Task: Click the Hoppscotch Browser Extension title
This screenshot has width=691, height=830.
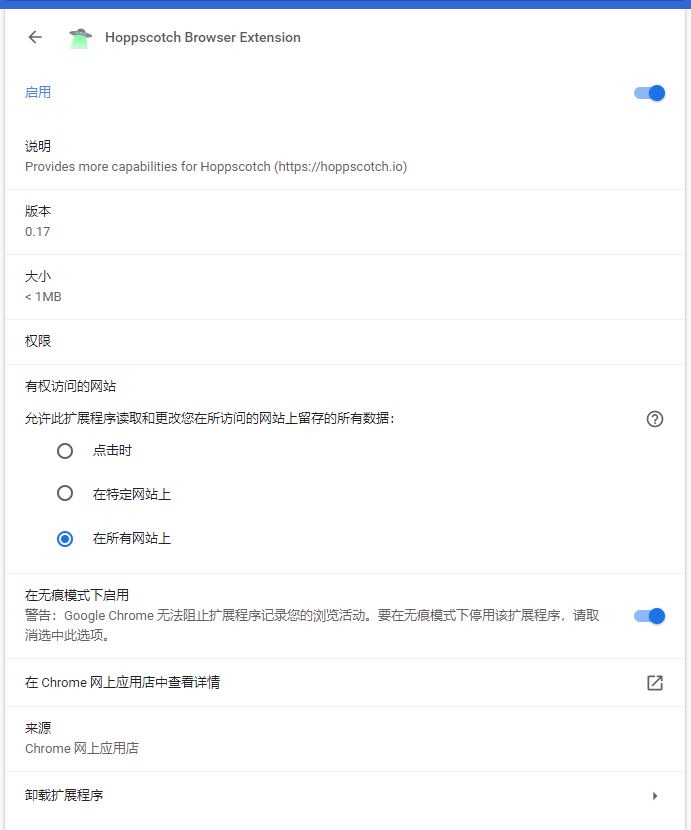Action: (203, 38)
